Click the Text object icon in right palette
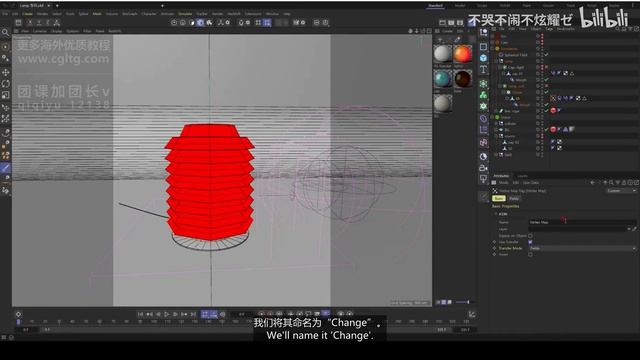This screenshot has width=640, height=360. (483, 69)
